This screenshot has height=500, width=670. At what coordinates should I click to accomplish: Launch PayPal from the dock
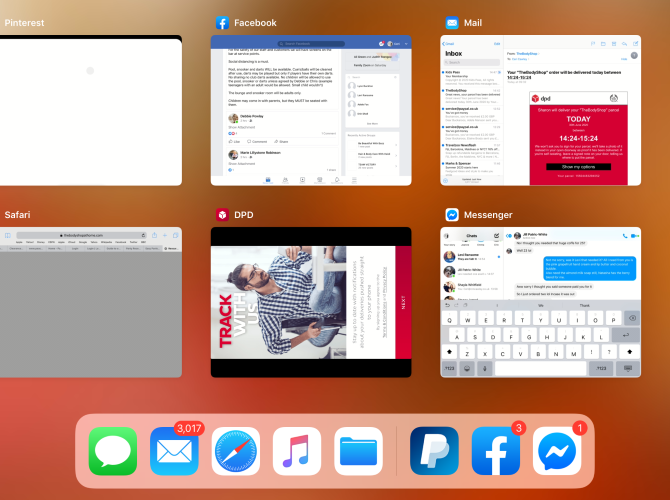coord(434,451)
